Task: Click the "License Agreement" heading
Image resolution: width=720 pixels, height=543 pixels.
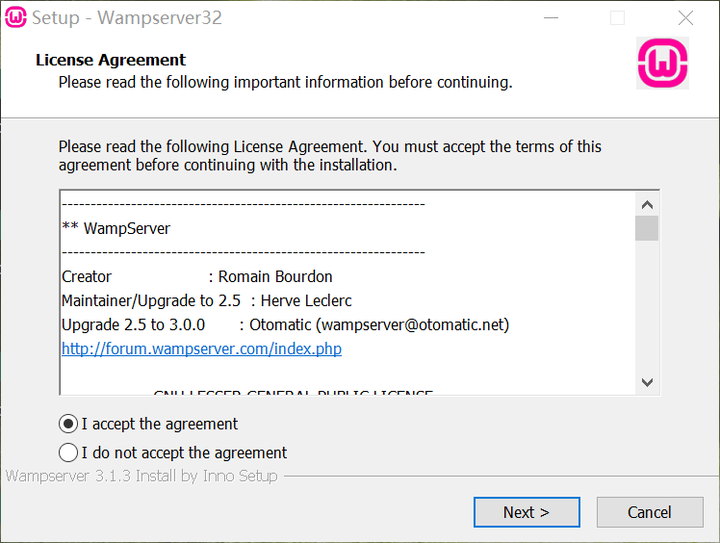Action: [x=111, y=60]
